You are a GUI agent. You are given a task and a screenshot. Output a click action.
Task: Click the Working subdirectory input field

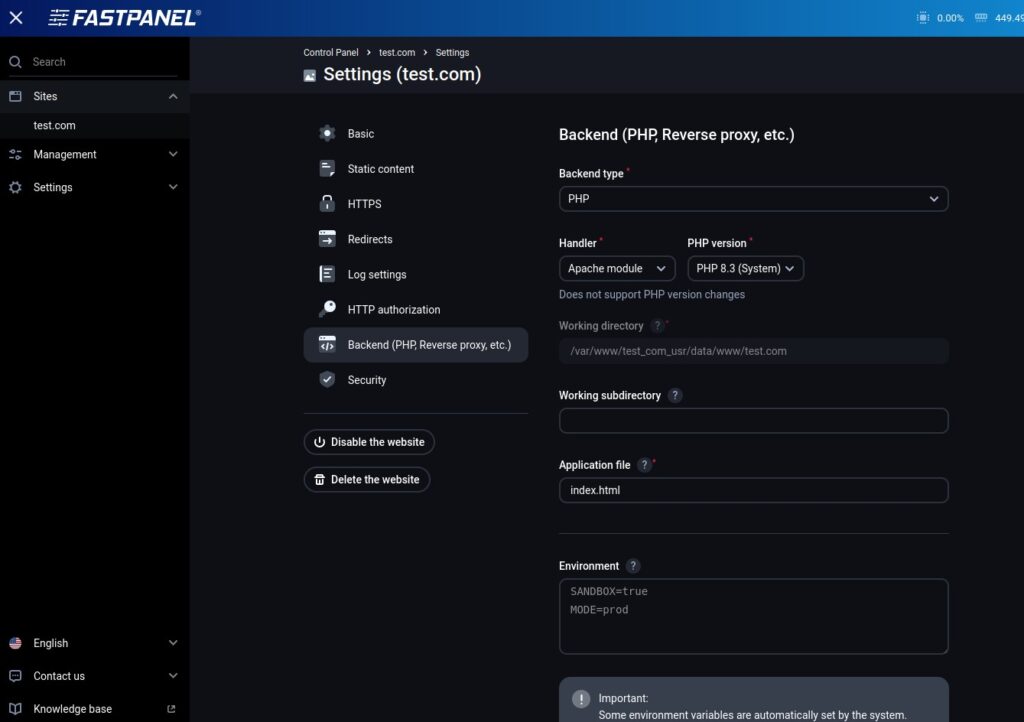(753, 421)
